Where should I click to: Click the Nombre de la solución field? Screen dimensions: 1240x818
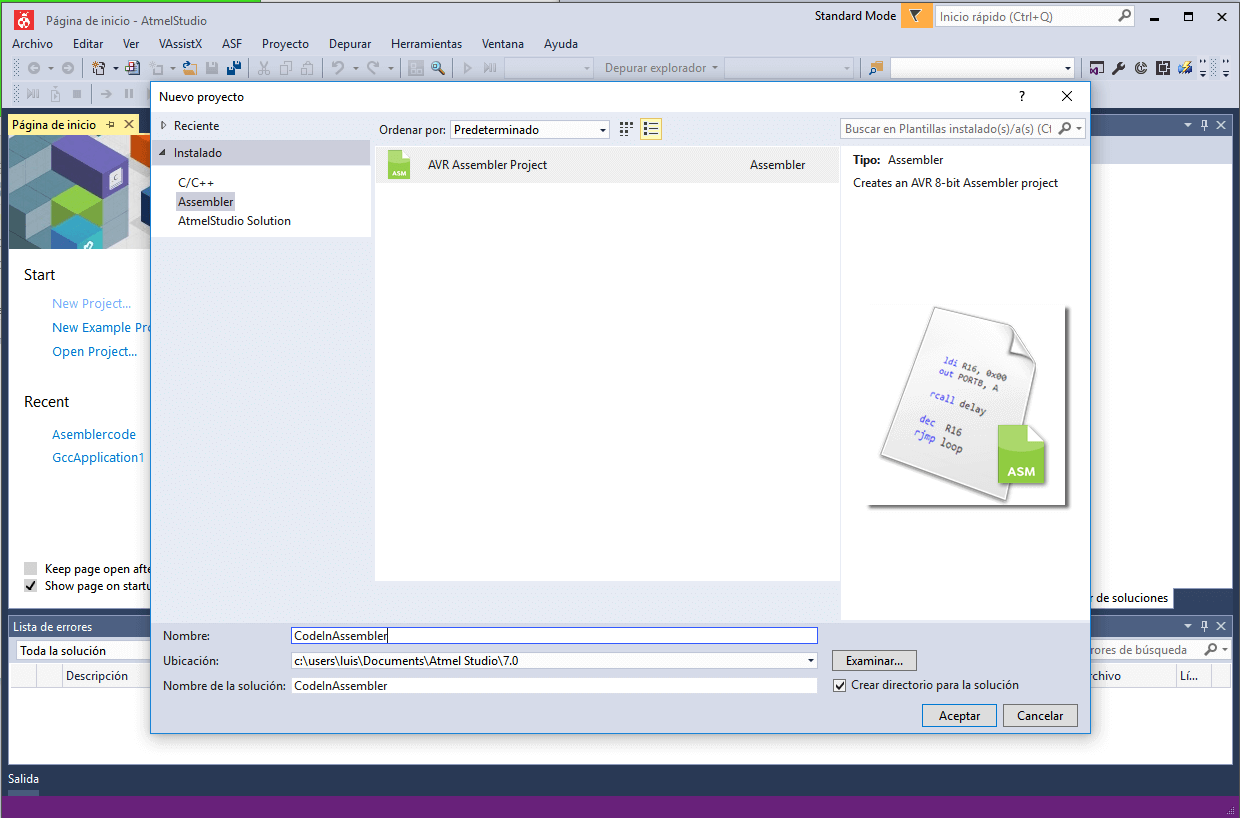pyautogui.click(x=554, y=686)
